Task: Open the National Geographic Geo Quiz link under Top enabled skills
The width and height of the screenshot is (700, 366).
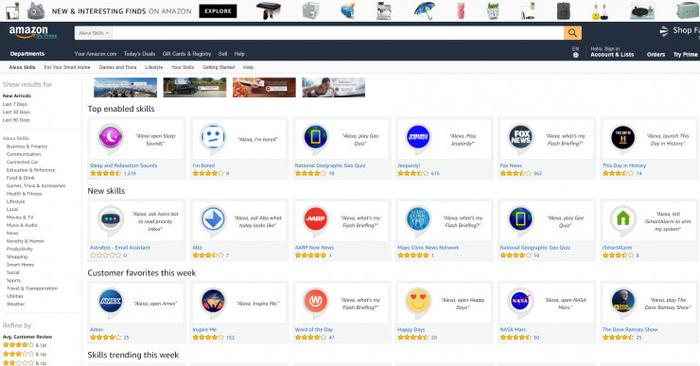Action: 330,166
